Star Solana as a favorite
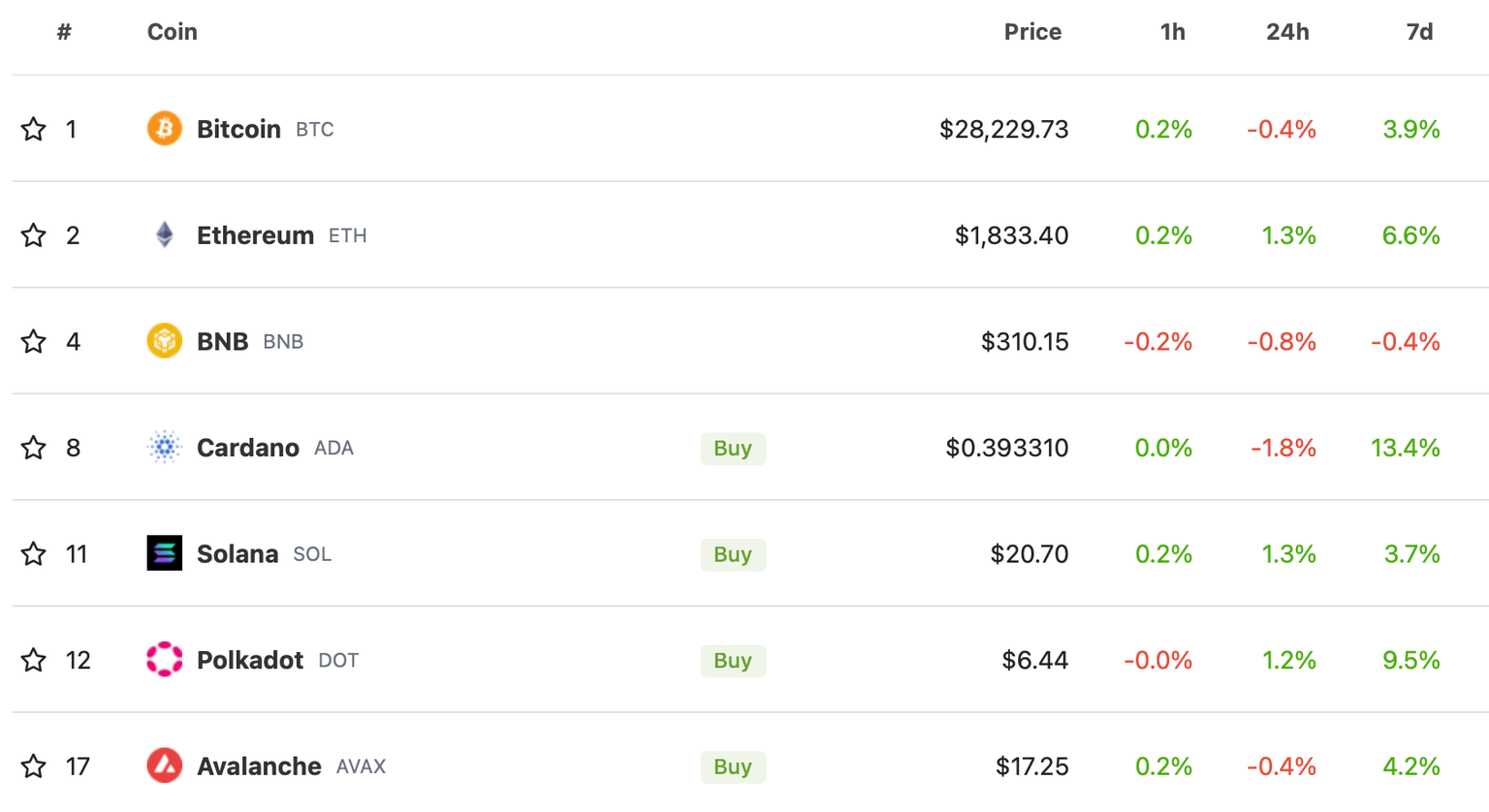 coord(34,553)
